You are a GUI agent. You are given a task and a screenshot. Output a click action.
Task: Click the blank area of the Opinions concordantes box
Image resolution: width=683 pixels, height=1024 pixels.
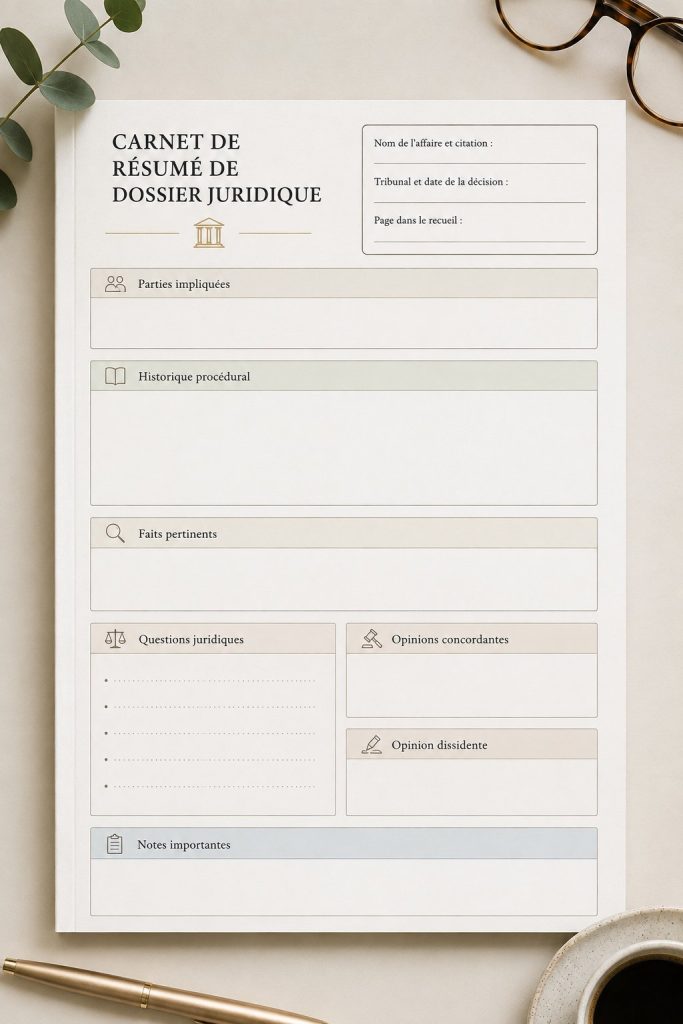coord(471,685)
